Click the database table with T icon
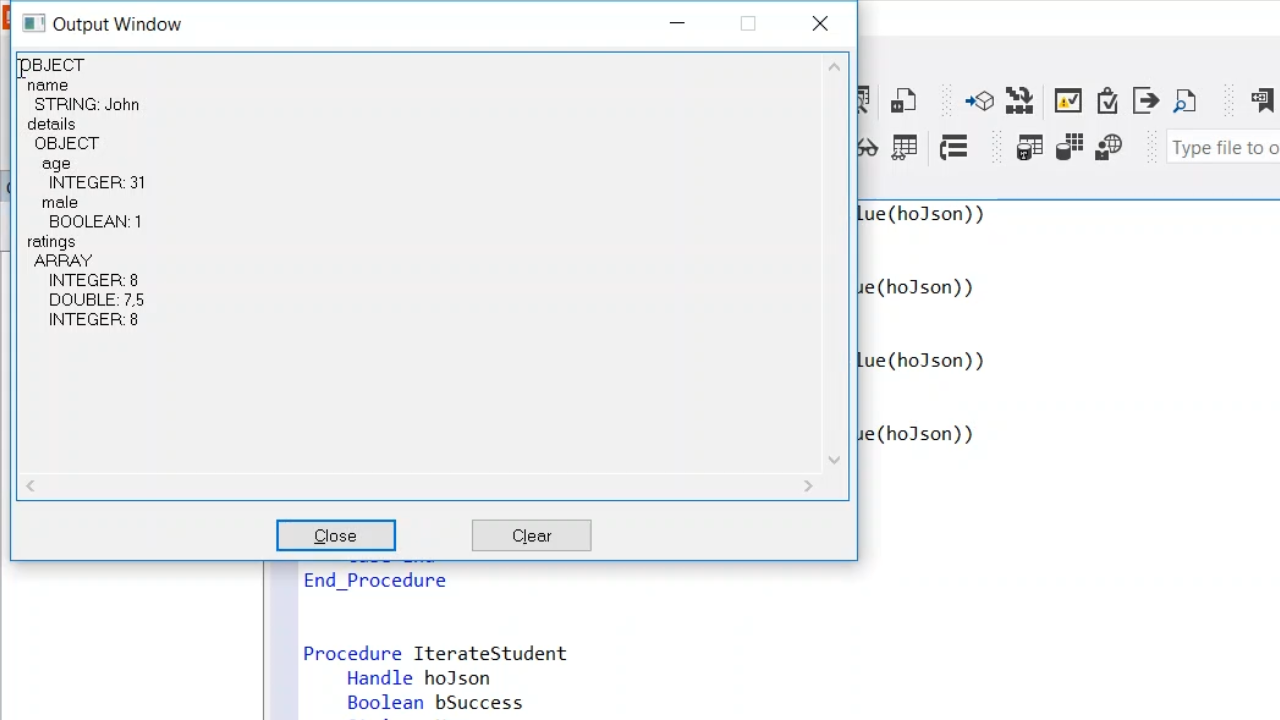The image size is (1280, 720). point(1029,148)
